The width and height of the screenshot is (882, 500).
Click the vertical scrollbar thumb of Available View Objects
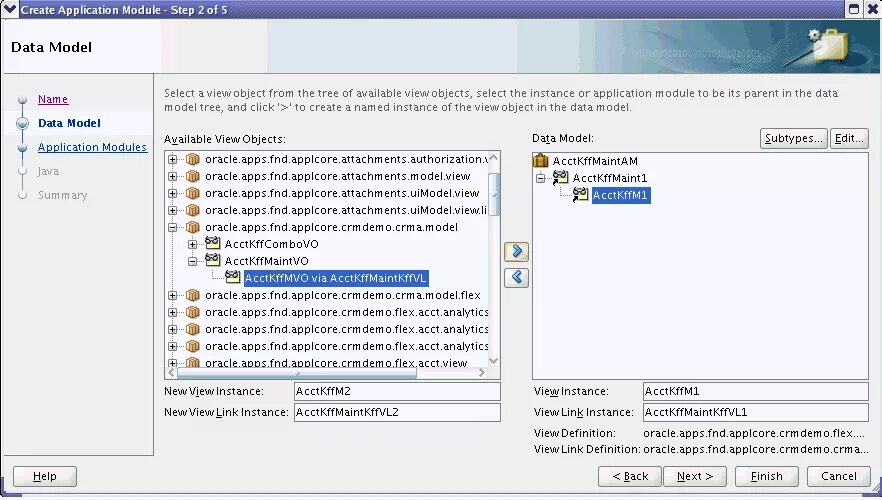tap(494, 194)
